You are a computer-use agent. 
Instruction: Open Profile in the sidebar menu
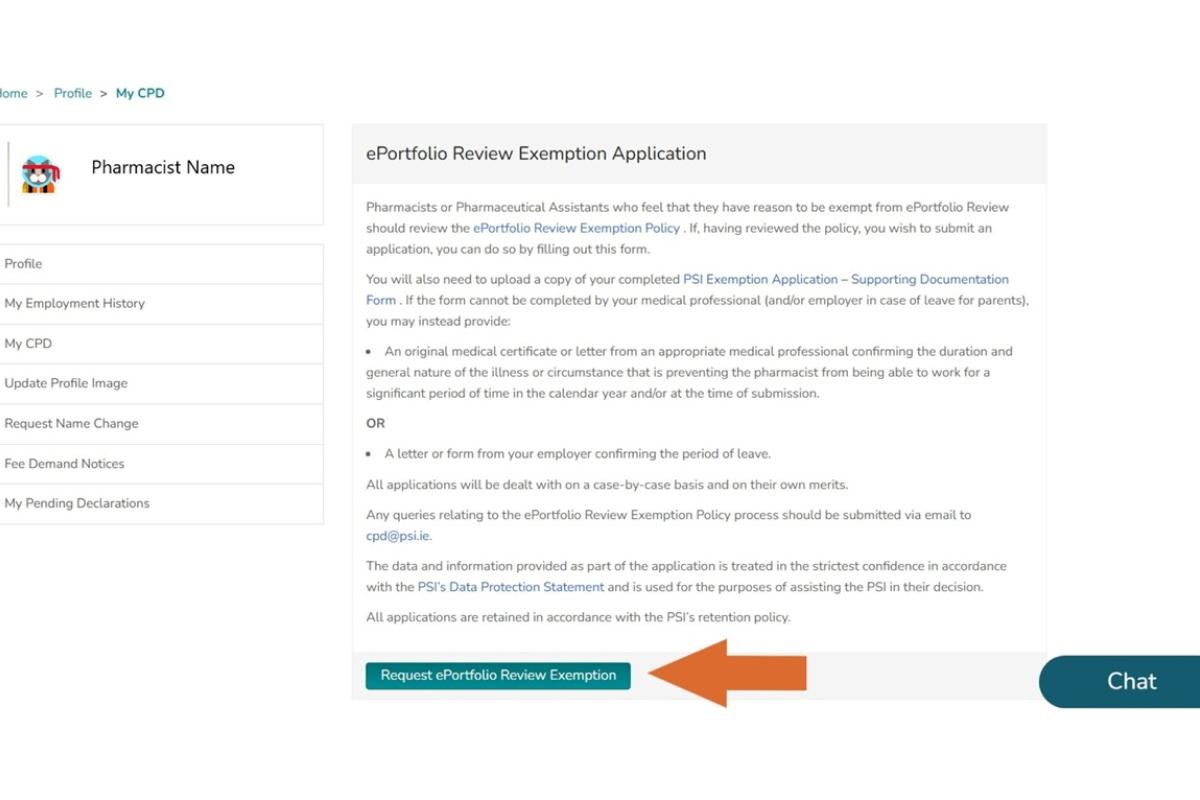click(x=161, y=264)
